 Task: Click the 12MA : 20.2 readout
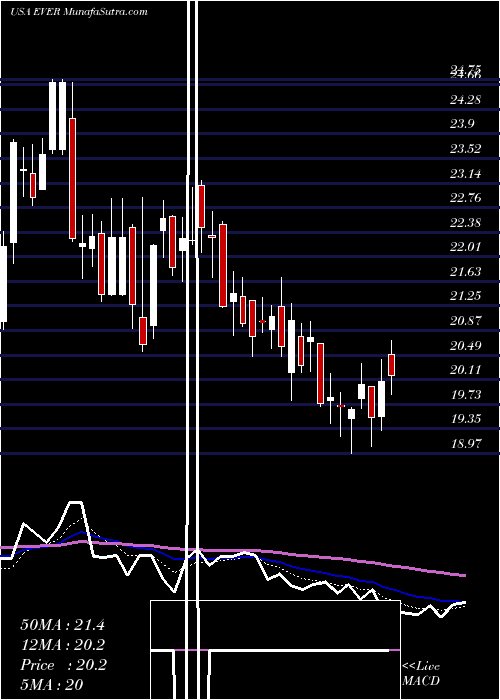coord(62,645)
